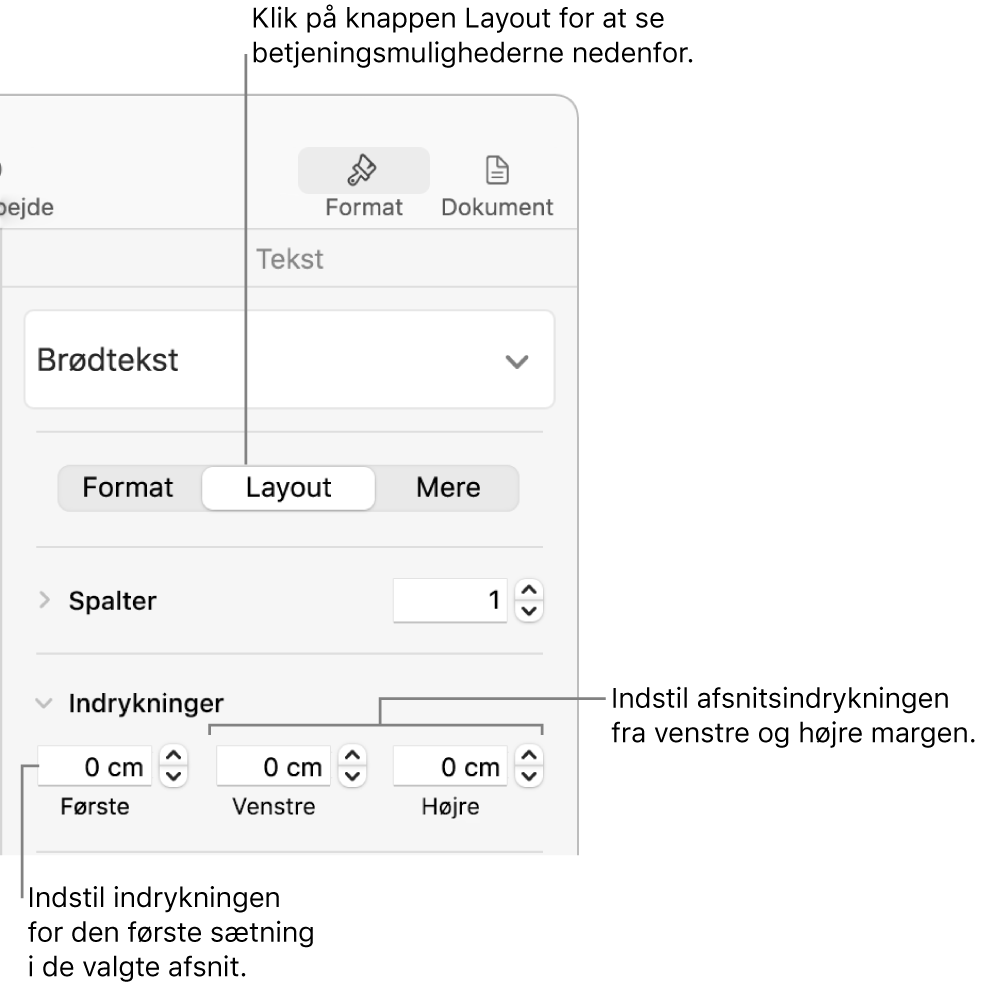Click the Spalter label
Screen dimensions: 987x990
[112, 600]
